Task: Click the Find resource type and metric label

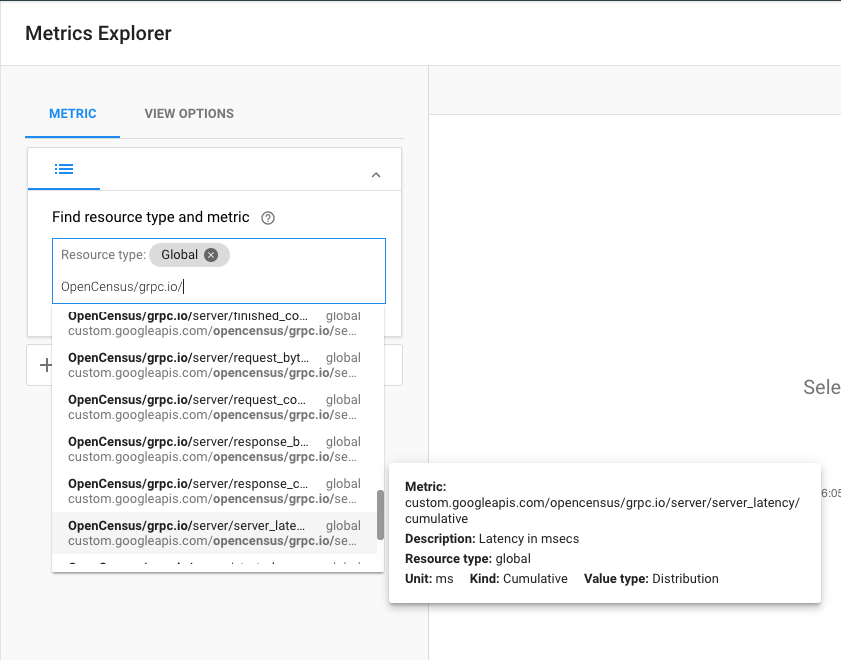Action: point(151,217)
